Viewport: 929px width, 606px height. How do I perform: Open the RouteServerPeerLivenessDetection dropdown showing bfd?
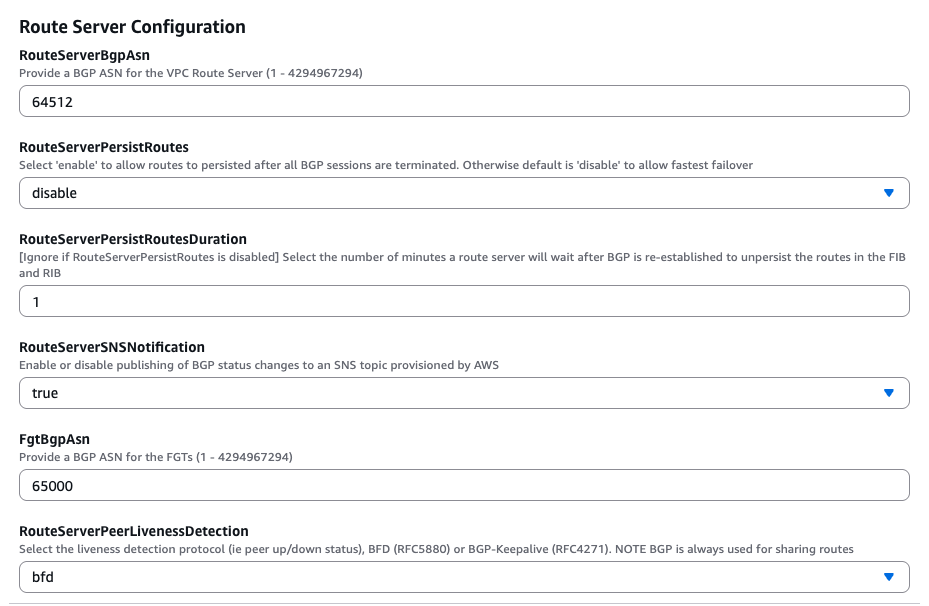(464, 577)
